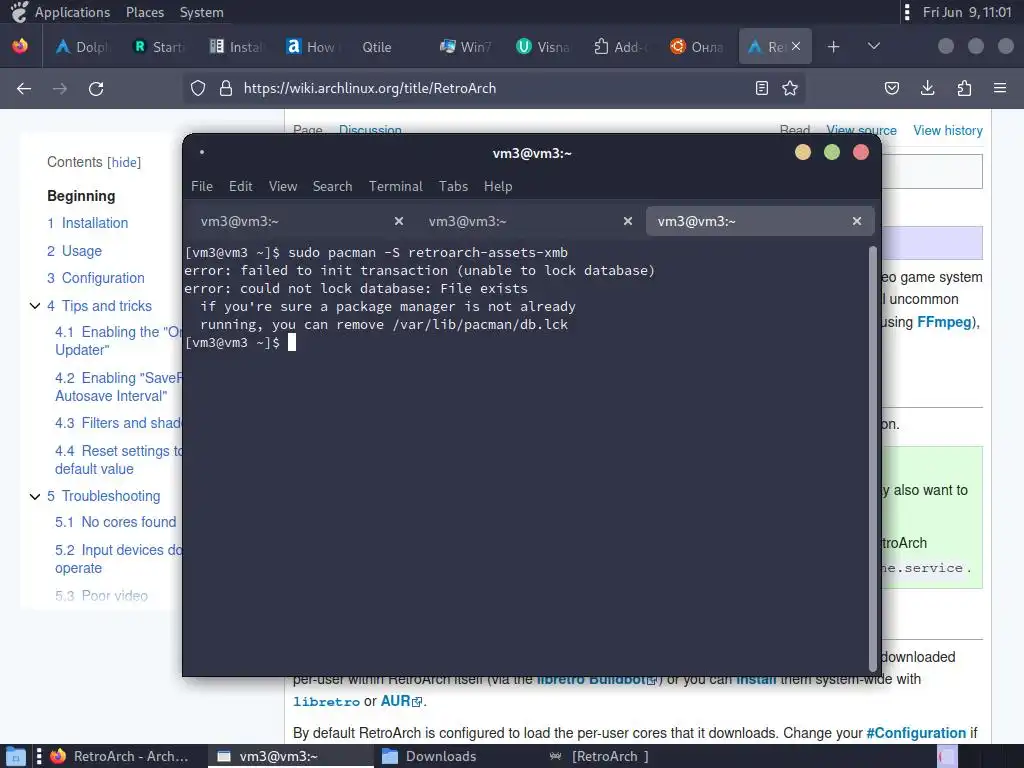Open the Pocket save icon
Viewport: 1024px width, 768px height.
892,88
